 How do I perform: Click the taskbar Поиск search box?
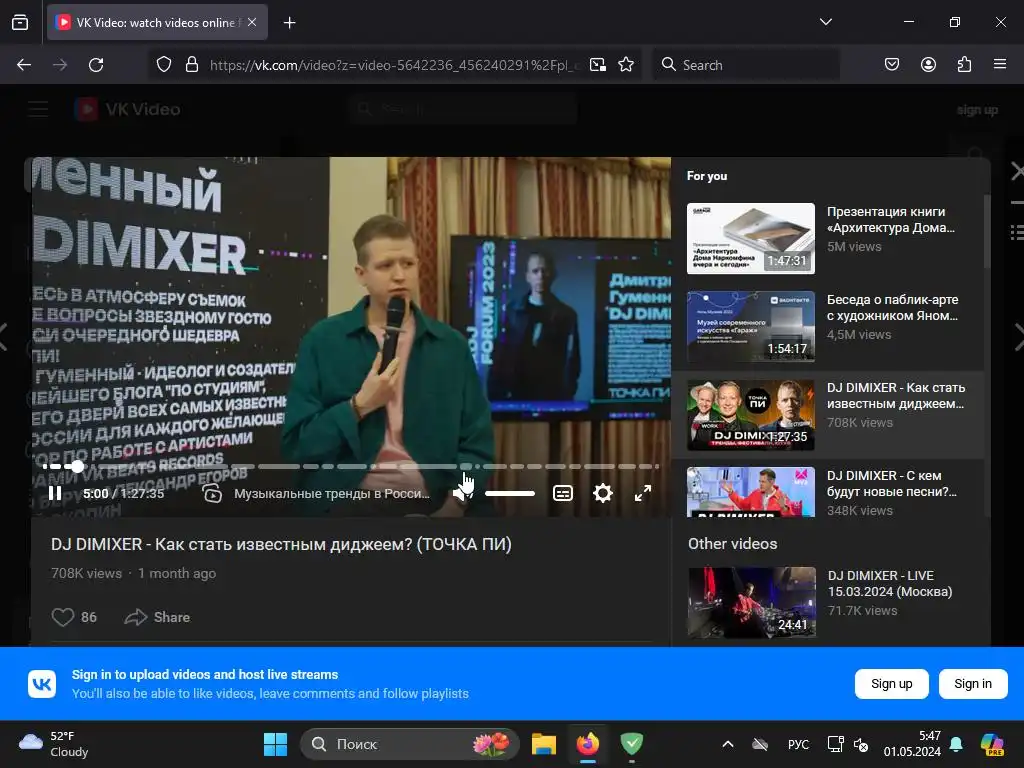(410, 744)
